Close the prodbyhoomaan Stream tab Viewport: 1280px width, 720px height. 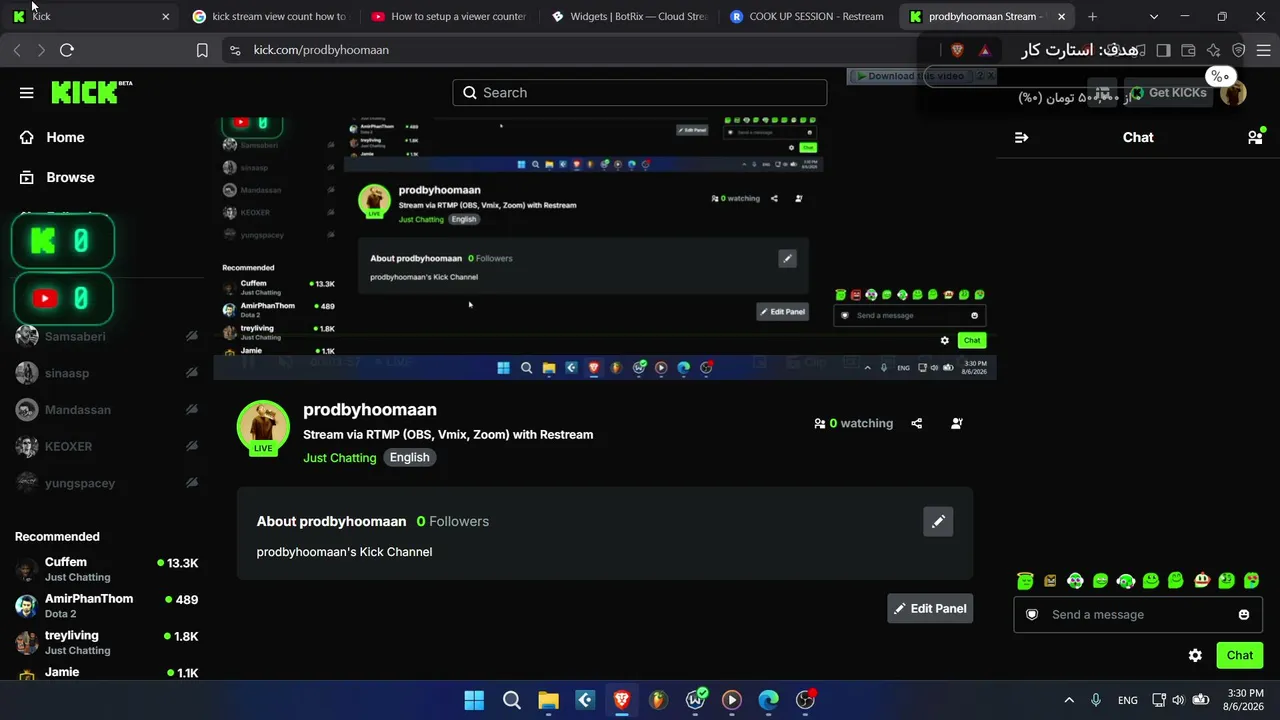[x=1061, y=17]
